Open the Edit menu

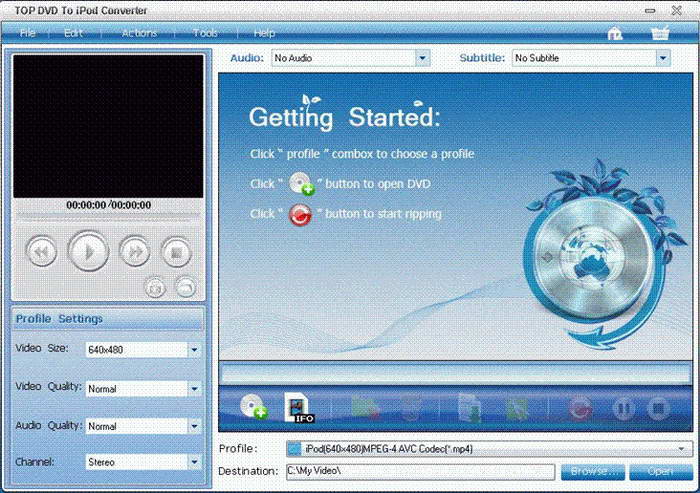73,33
